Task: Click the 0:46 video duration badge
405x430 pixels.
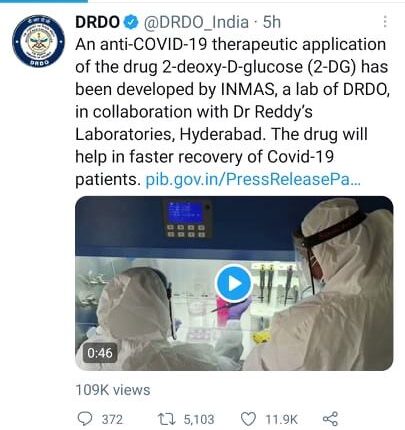Action: tap(100, 353)
